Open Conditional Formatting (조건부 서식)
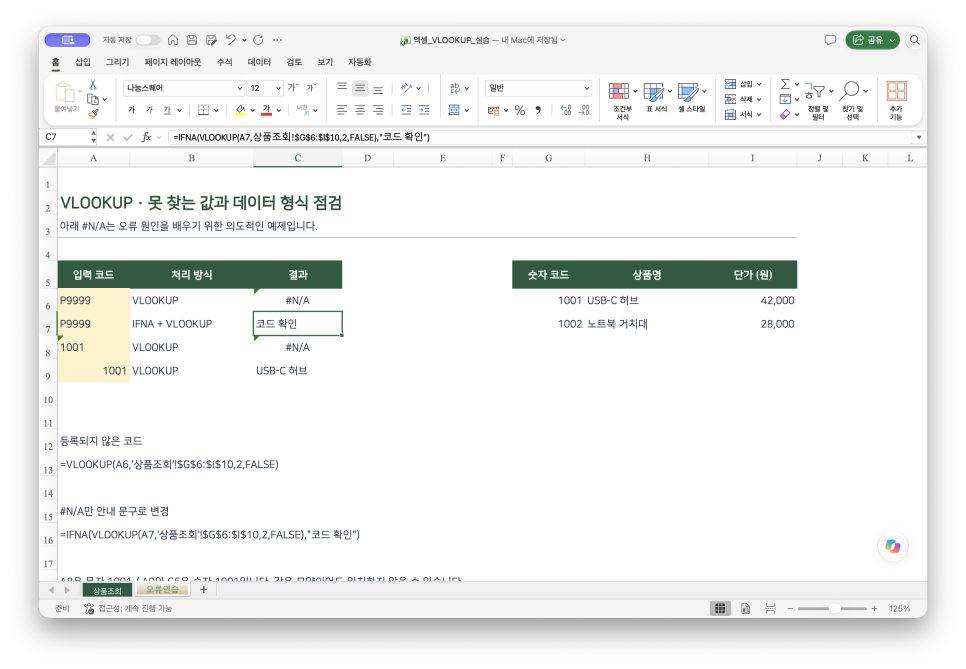Viewport: 966px width, 669px height. [x=622, y=100]
